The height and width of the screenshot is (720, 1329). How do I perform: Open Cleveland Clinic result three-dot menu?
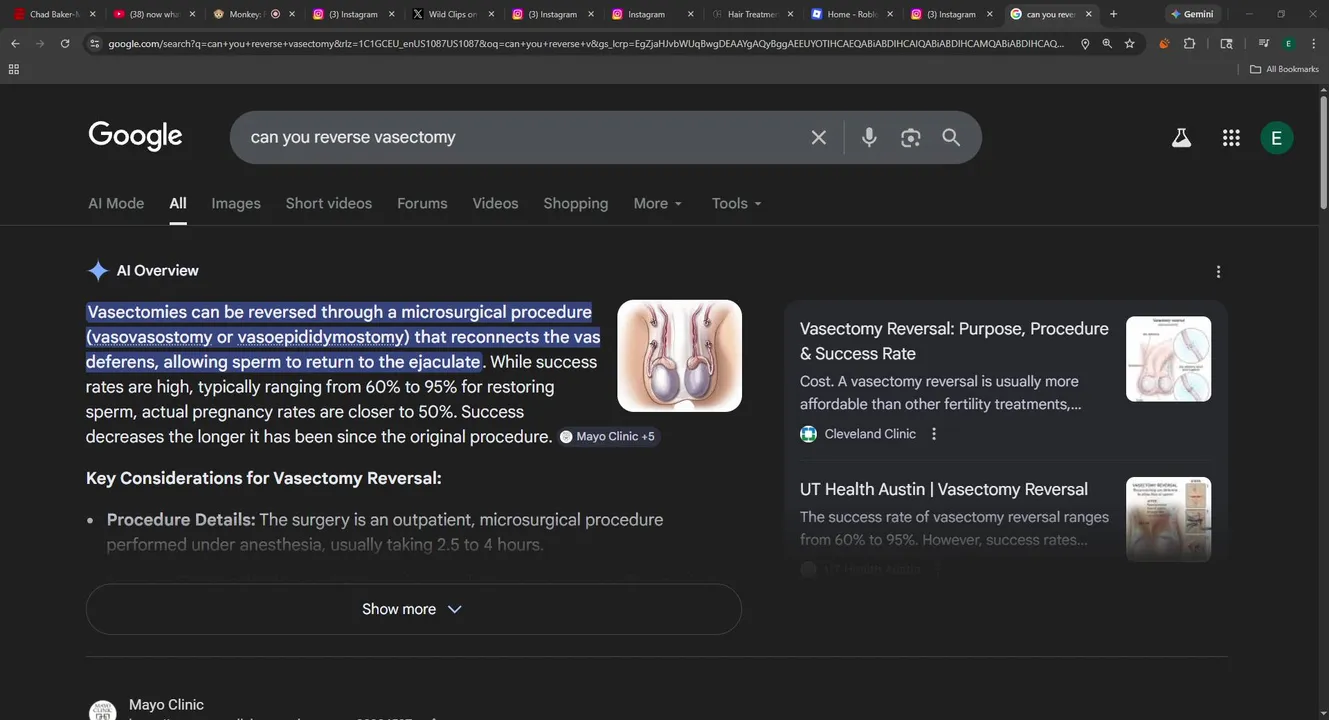[x=934, y=434]
